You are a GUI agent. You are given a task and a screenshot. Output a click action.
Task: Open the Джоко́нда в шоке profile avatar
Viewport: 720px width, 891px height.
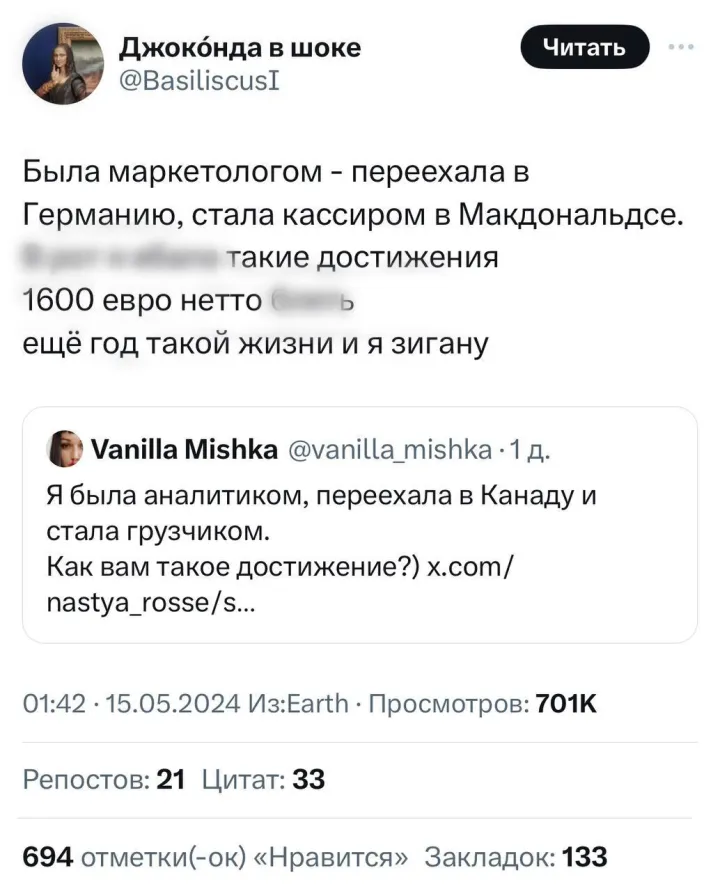(x=61, y=62)
